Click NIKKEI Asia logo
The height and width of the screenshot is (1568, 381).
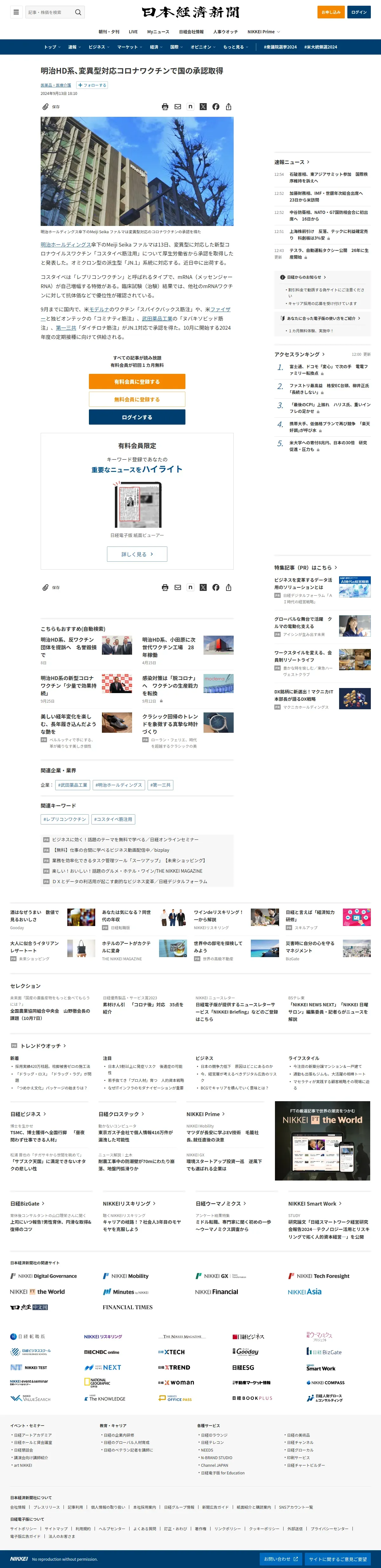(304, 1292)
